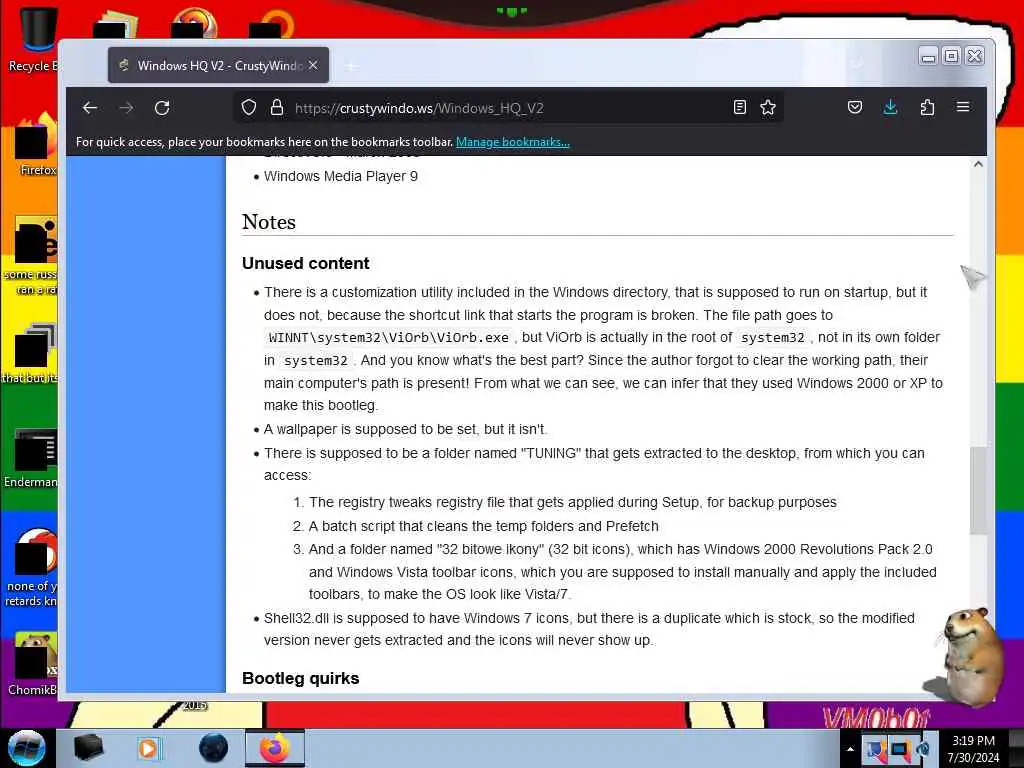Open the black box taskbar icon
Screen dimensions: 1024x768
(x=88, y=748)
